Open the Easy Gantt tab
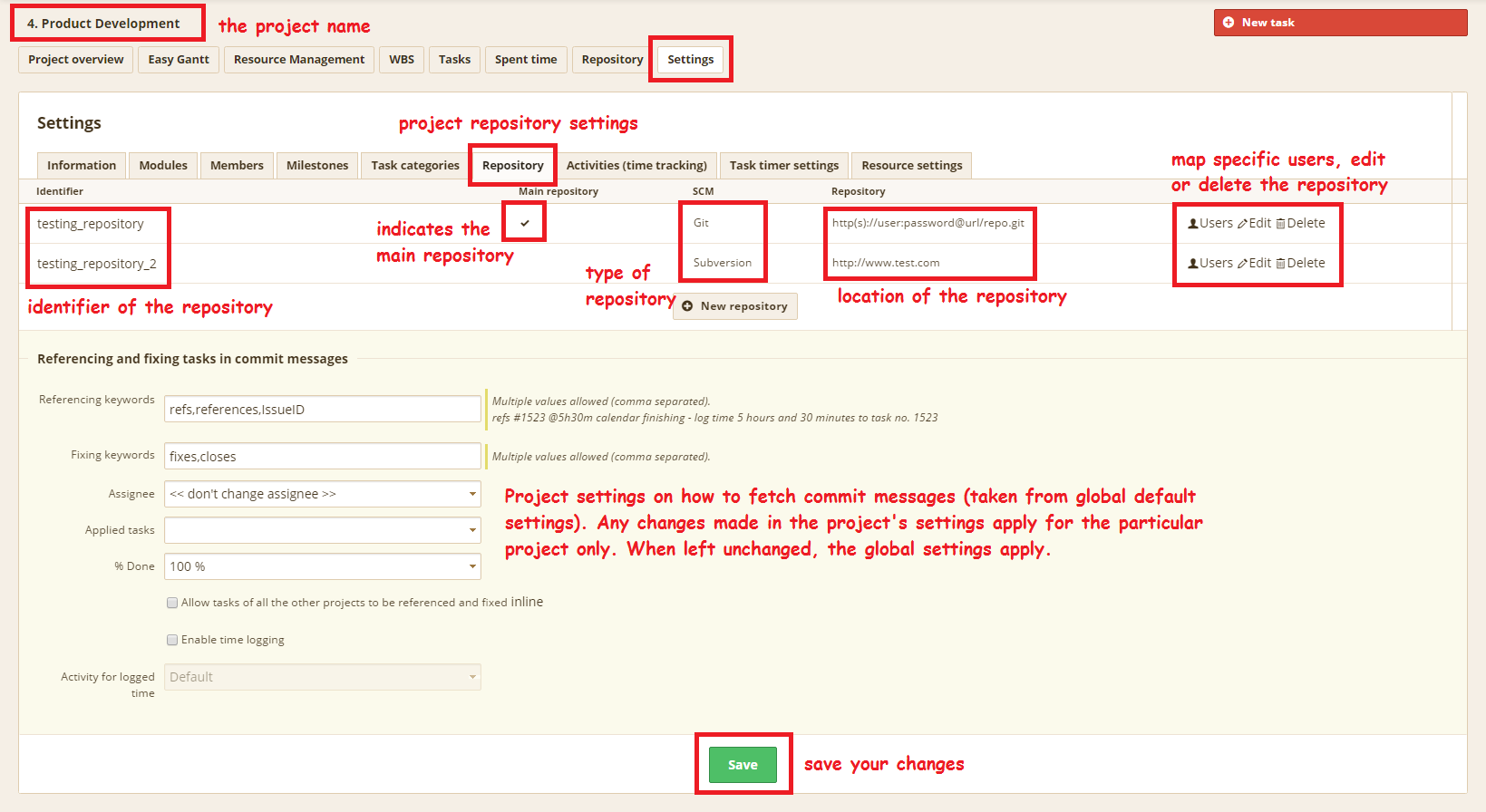The image size is (1486, 812). [179, 60]
